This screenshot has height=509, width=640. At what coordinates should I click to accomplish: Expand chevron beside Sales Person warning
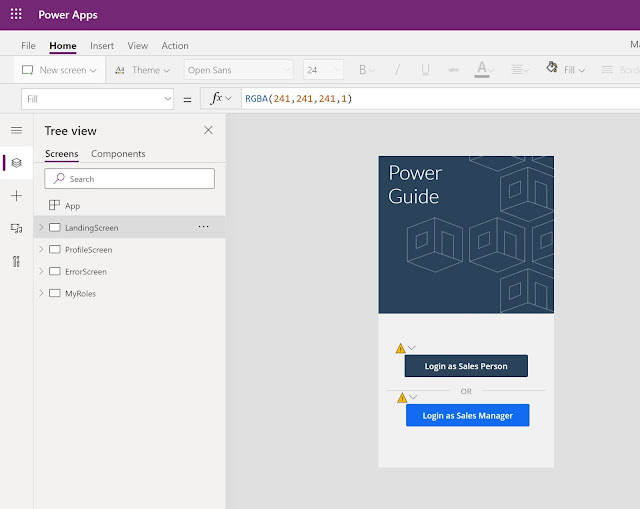click(412, 348)
